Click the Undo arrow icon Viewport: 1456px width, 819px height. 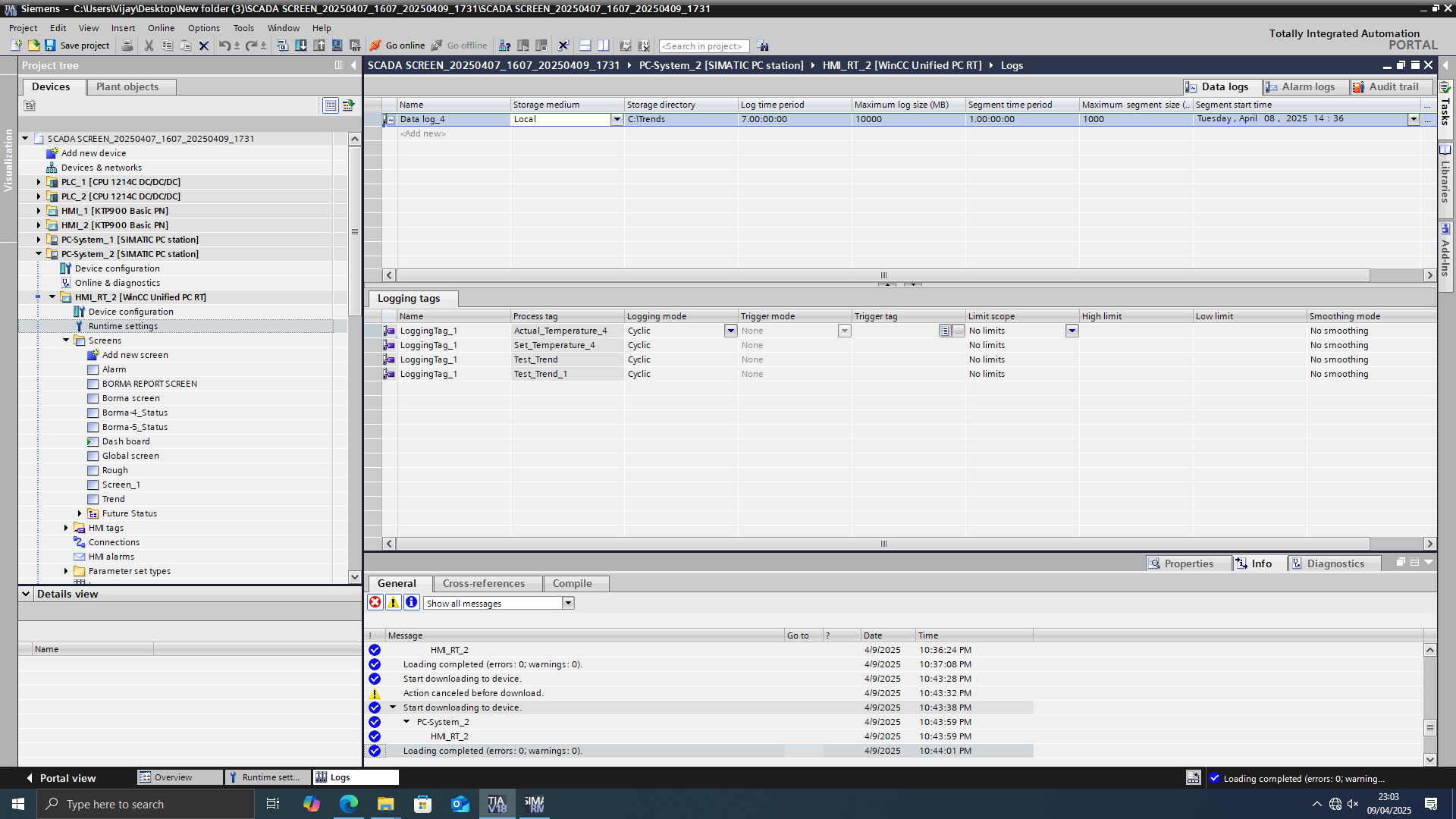(x=224, y=45)
